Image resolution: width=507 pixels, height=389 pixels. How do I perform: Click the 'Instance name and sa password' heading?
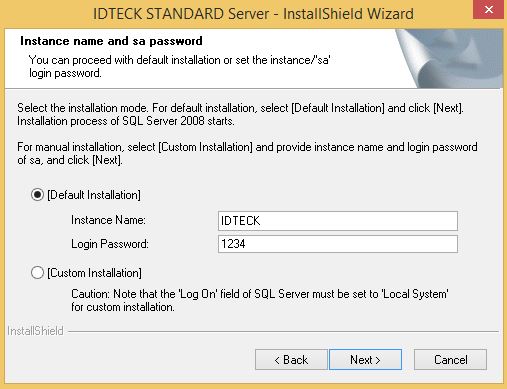(111, 41)
